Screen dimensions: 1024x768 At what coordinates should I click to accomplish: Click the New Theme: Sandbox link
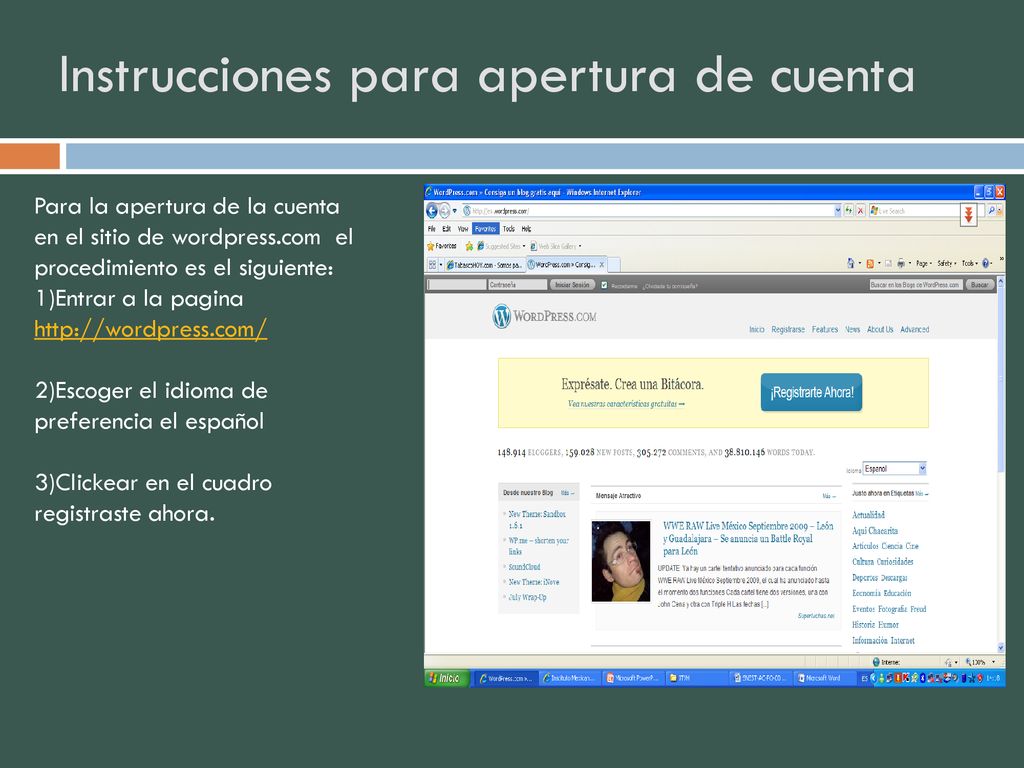[x=537, y=520]
